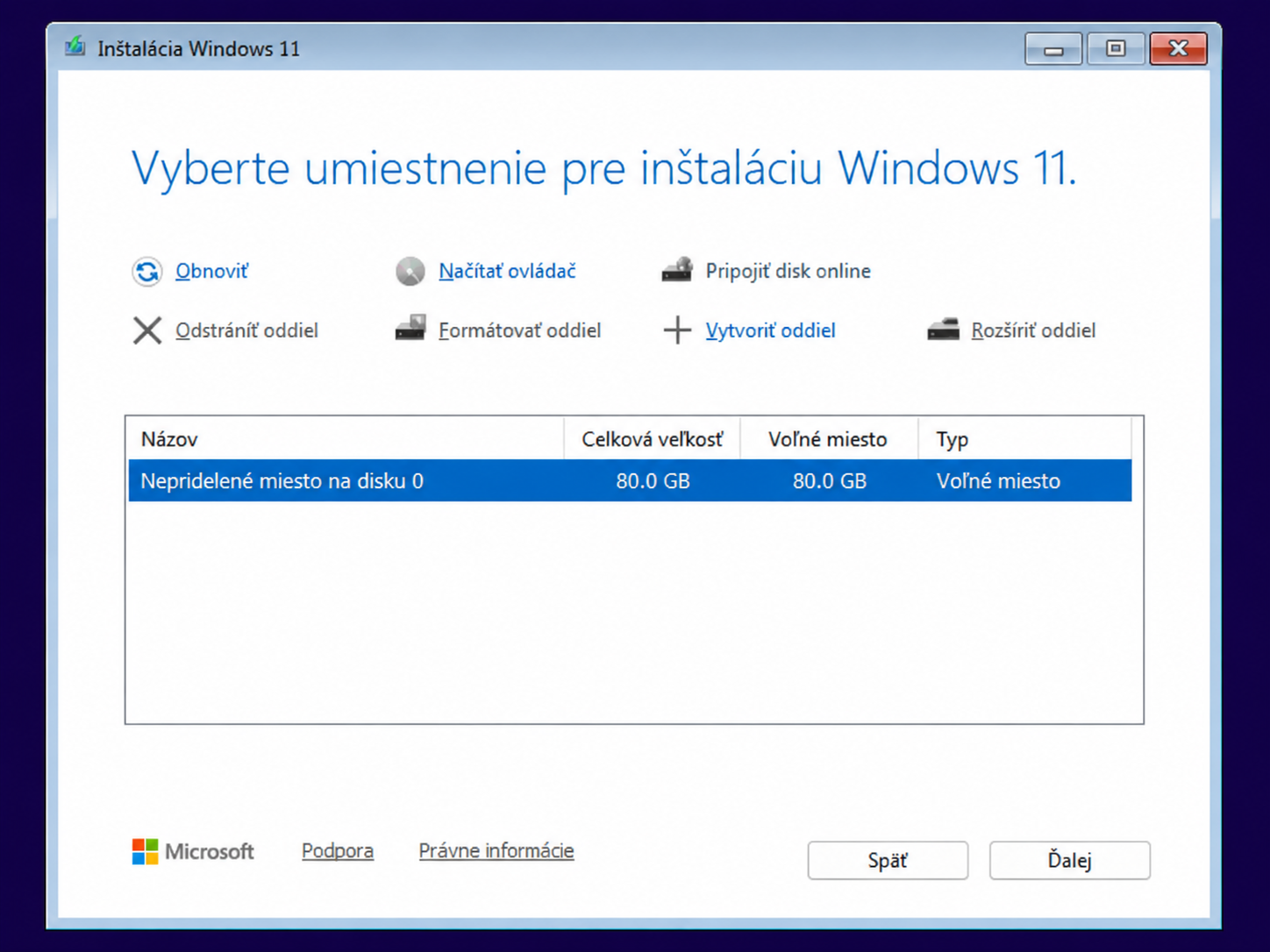This screenshot has height=952, width=1270.
Task: Choose Formátovať oddiel
Action: coord(519,330)
